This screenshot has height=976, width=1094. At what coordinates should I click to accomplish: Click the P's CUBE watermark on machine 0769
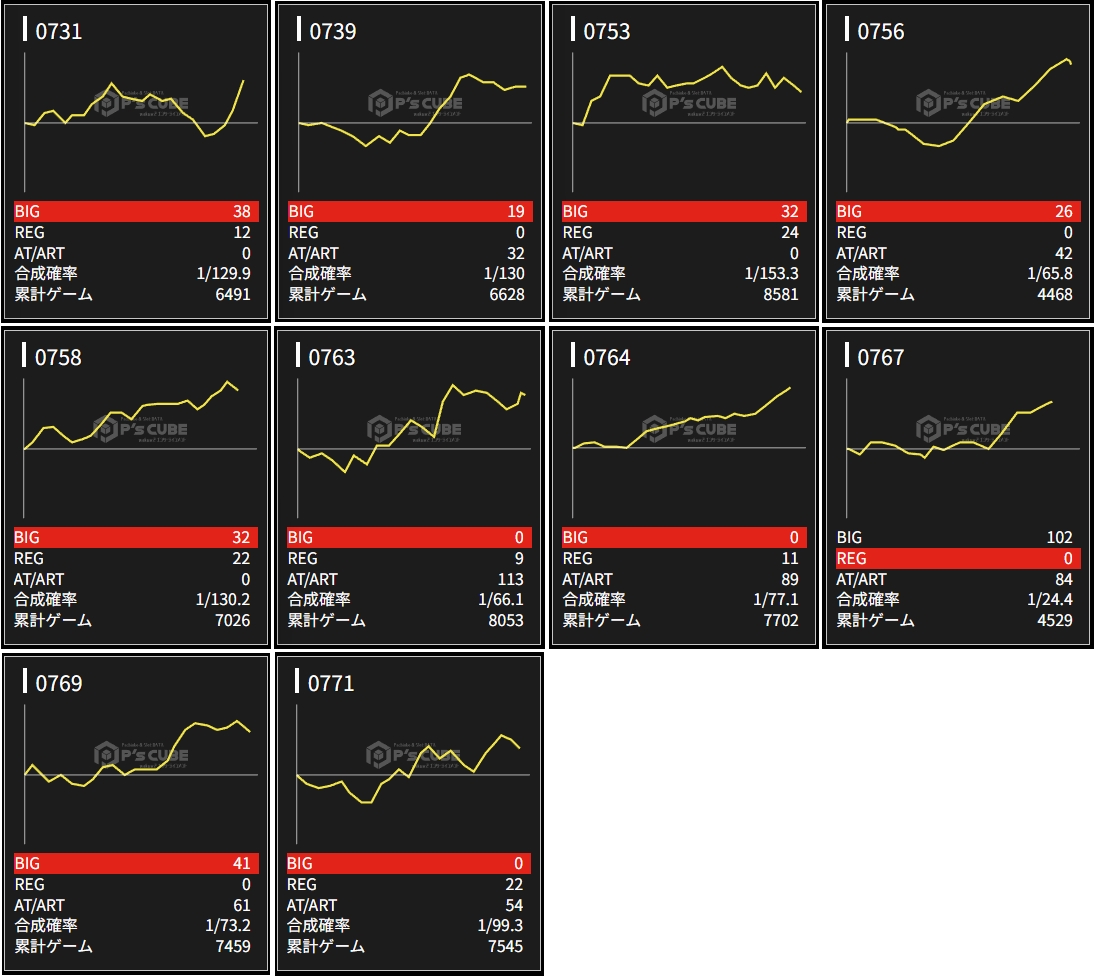tap(141, 755)
